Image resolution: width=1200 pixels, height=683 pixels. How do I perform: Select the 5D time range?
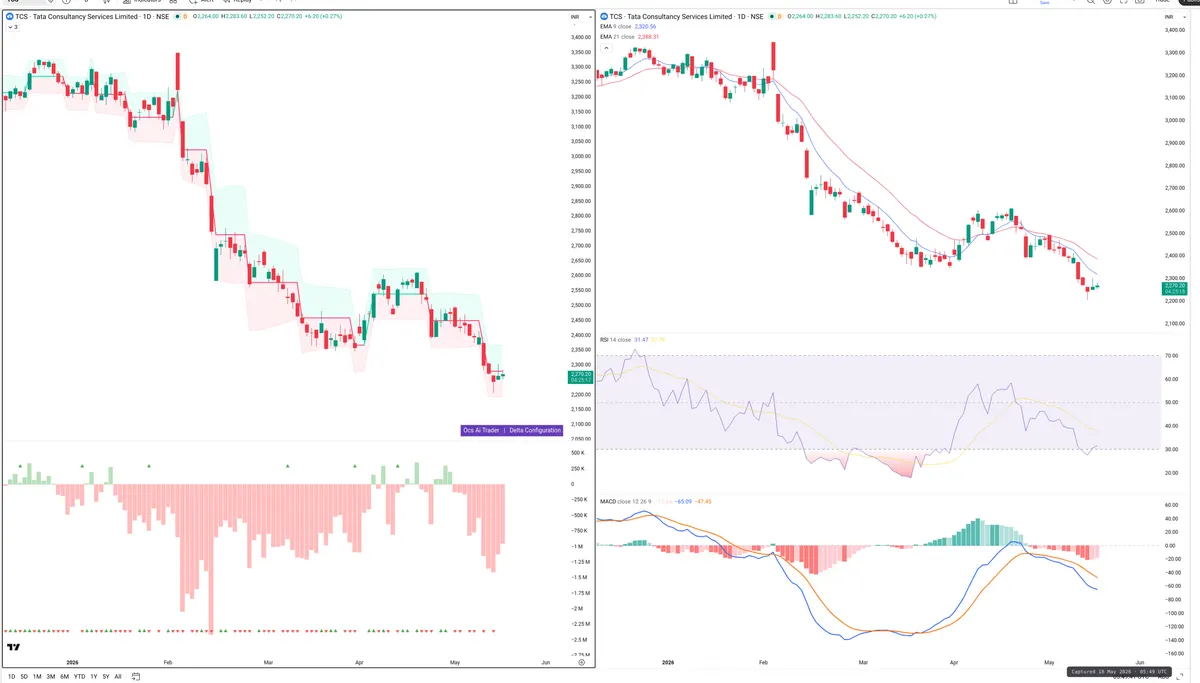[24, 676]
